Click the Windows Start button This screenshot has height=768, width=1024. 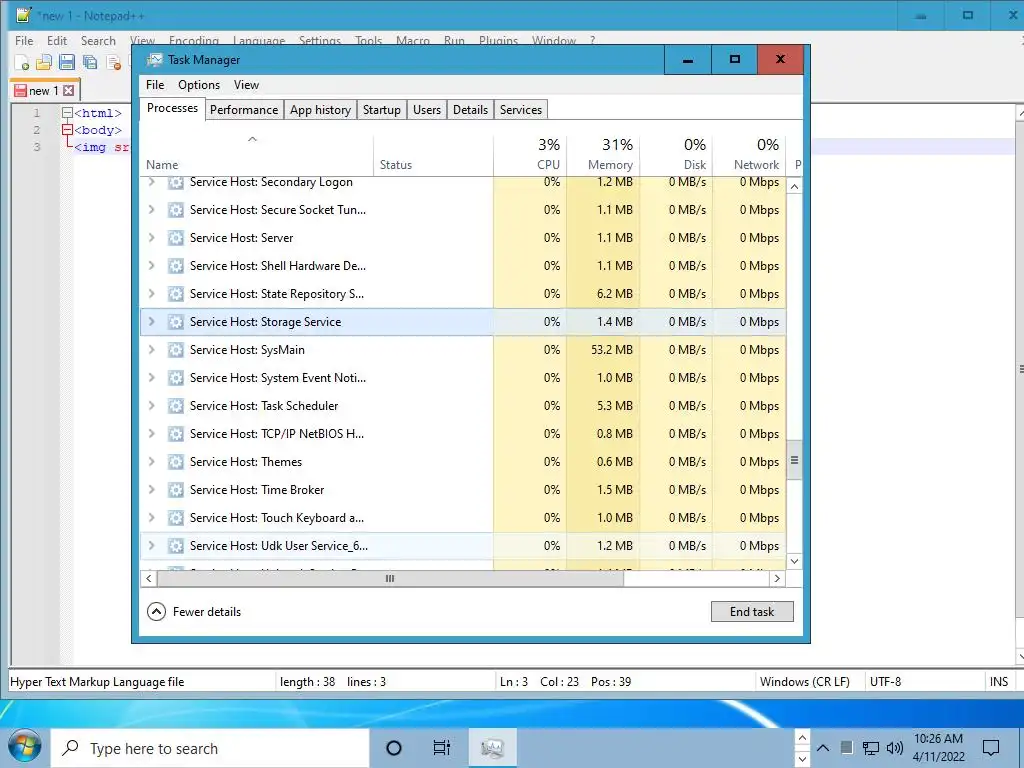click(25, 748)
